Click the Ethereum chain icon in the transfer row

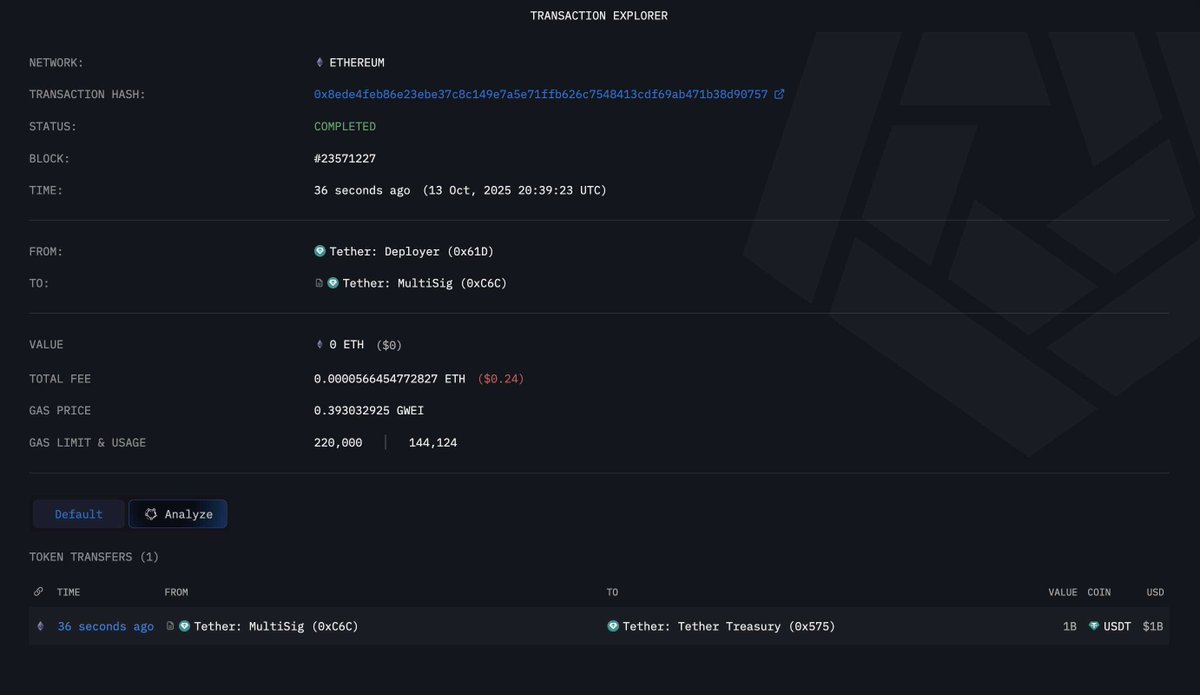pyautogui.click(x=41, y=626)
